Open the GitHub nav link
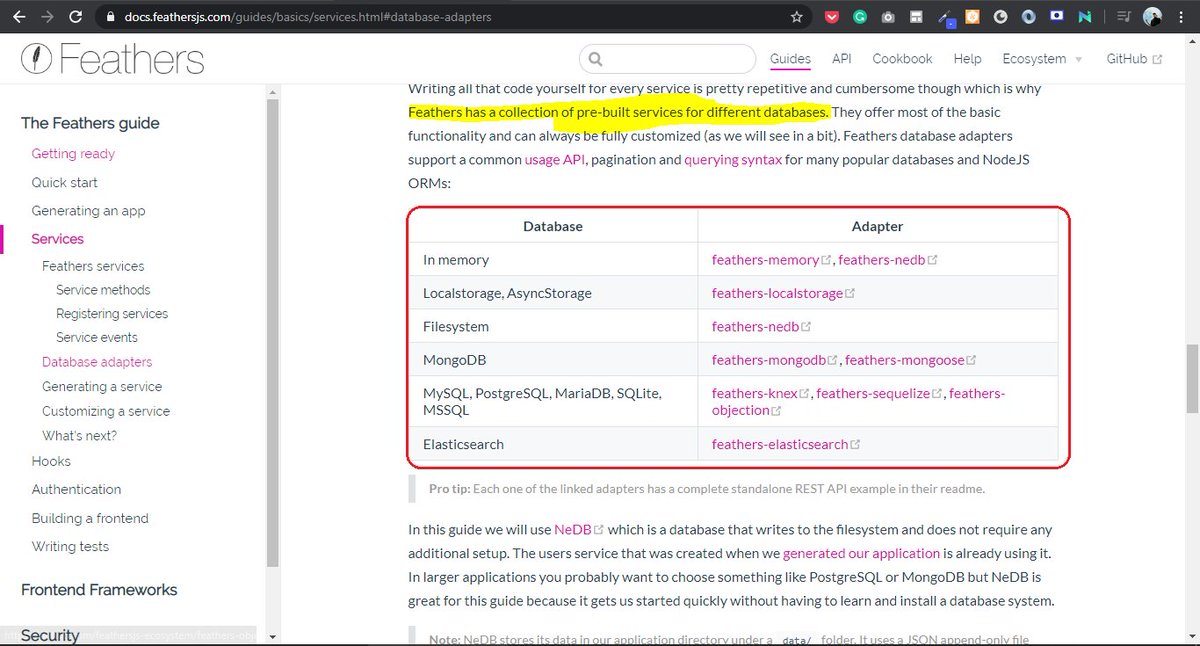 click(x=1134, y=59)
